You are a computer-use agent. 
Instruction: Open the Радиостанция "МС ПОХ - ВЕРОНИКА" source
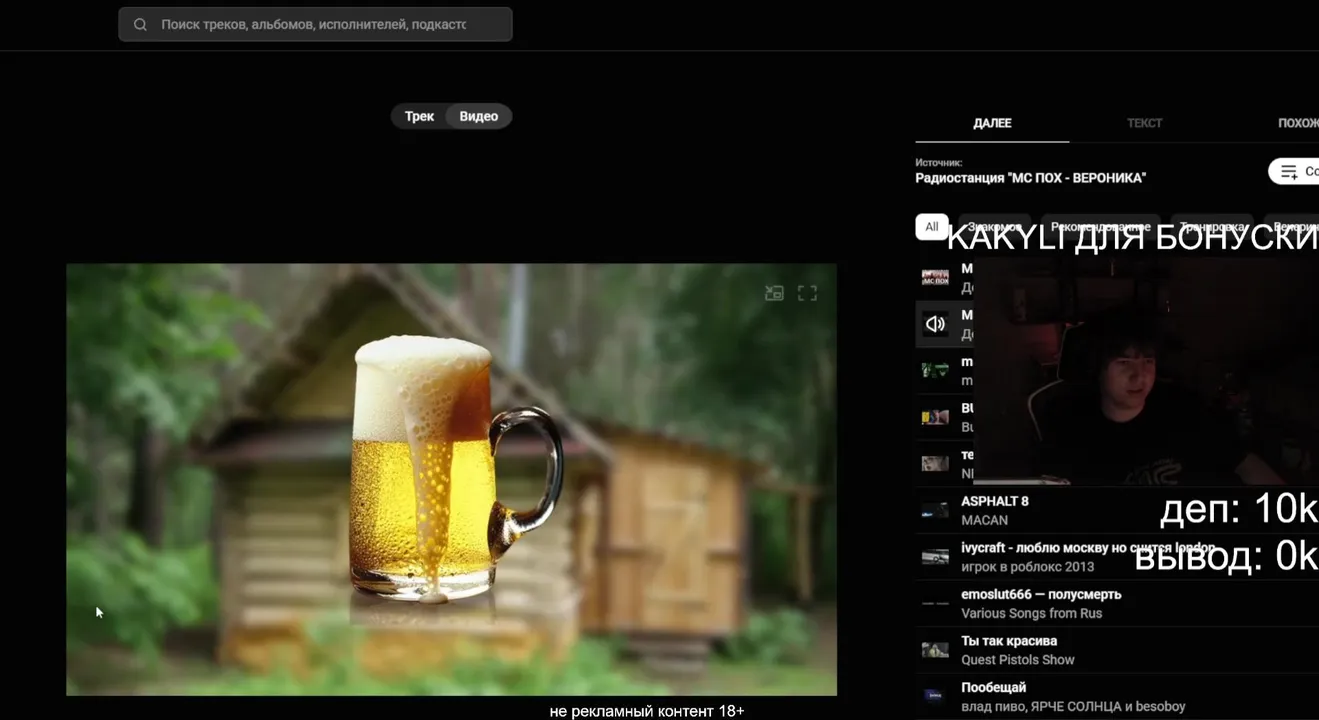click(x=1031, y=178)
